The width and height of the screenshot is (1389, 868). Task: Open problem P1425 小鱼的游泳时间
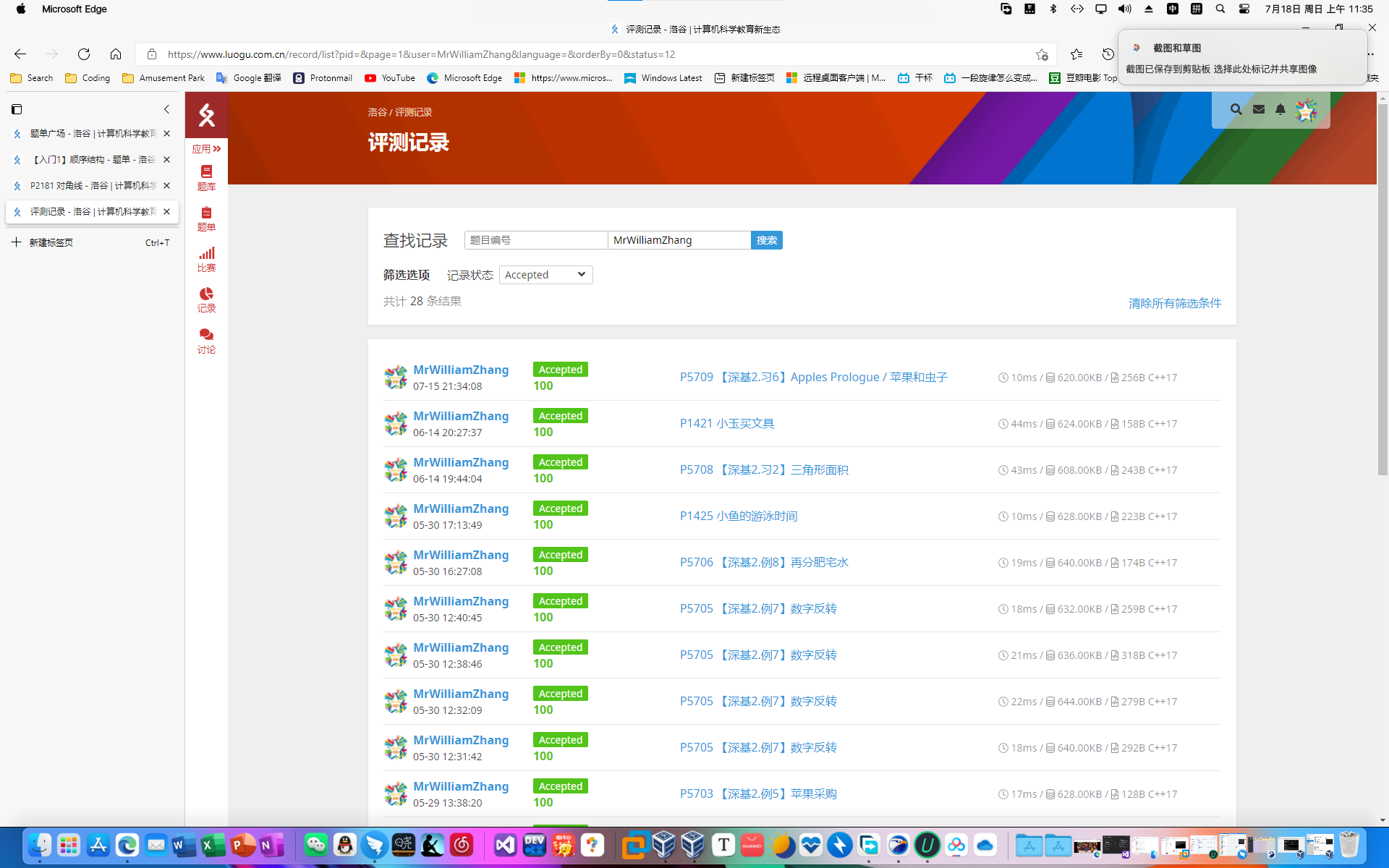pyautogui.click(x=739, y=516)
